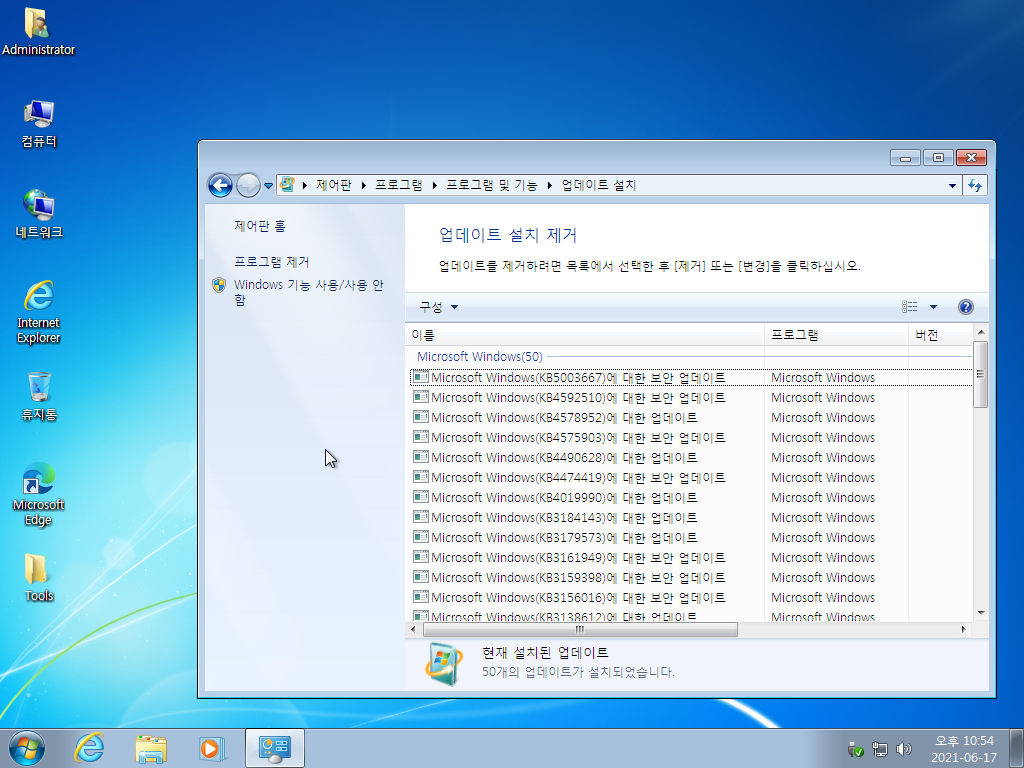Collapse the Microsoft Windows(50) group header
Screen dimensions: 1024x768
[x=480, y=357]
